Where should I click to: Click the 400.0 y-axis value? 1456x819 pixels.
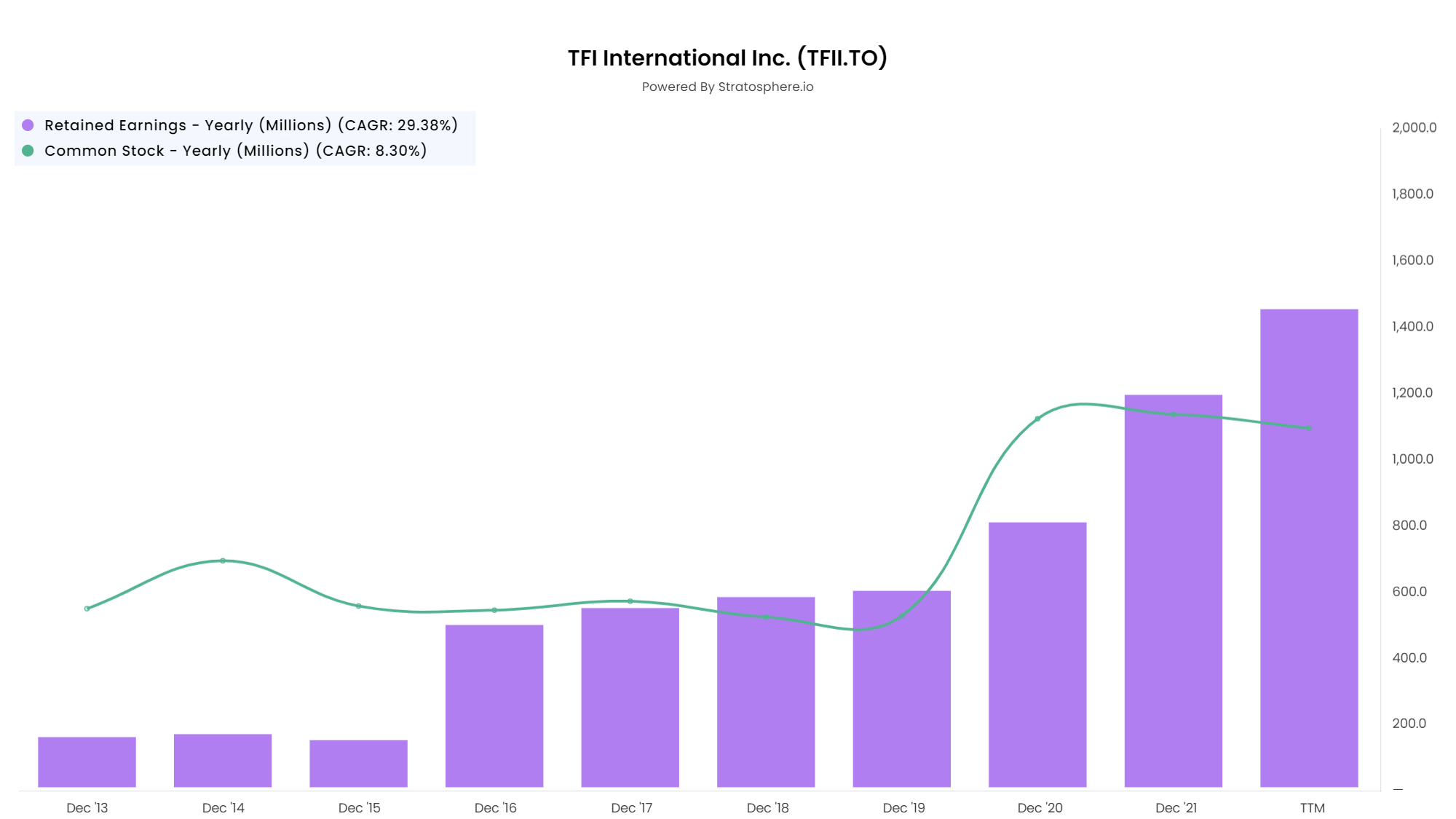(x=1409, y=657)
